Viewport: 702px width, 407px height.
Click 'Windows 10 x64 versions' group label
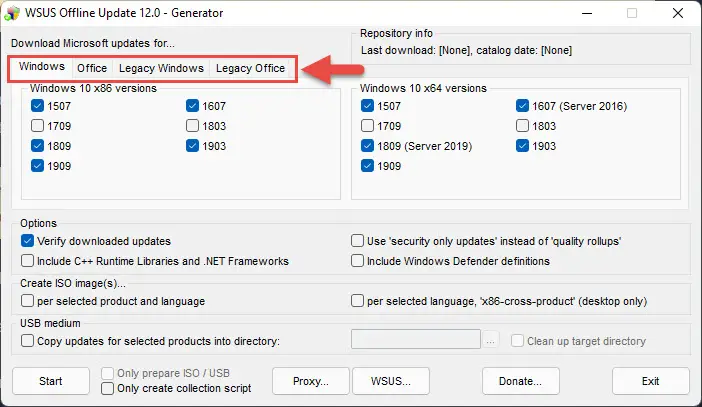click(423, 88)
